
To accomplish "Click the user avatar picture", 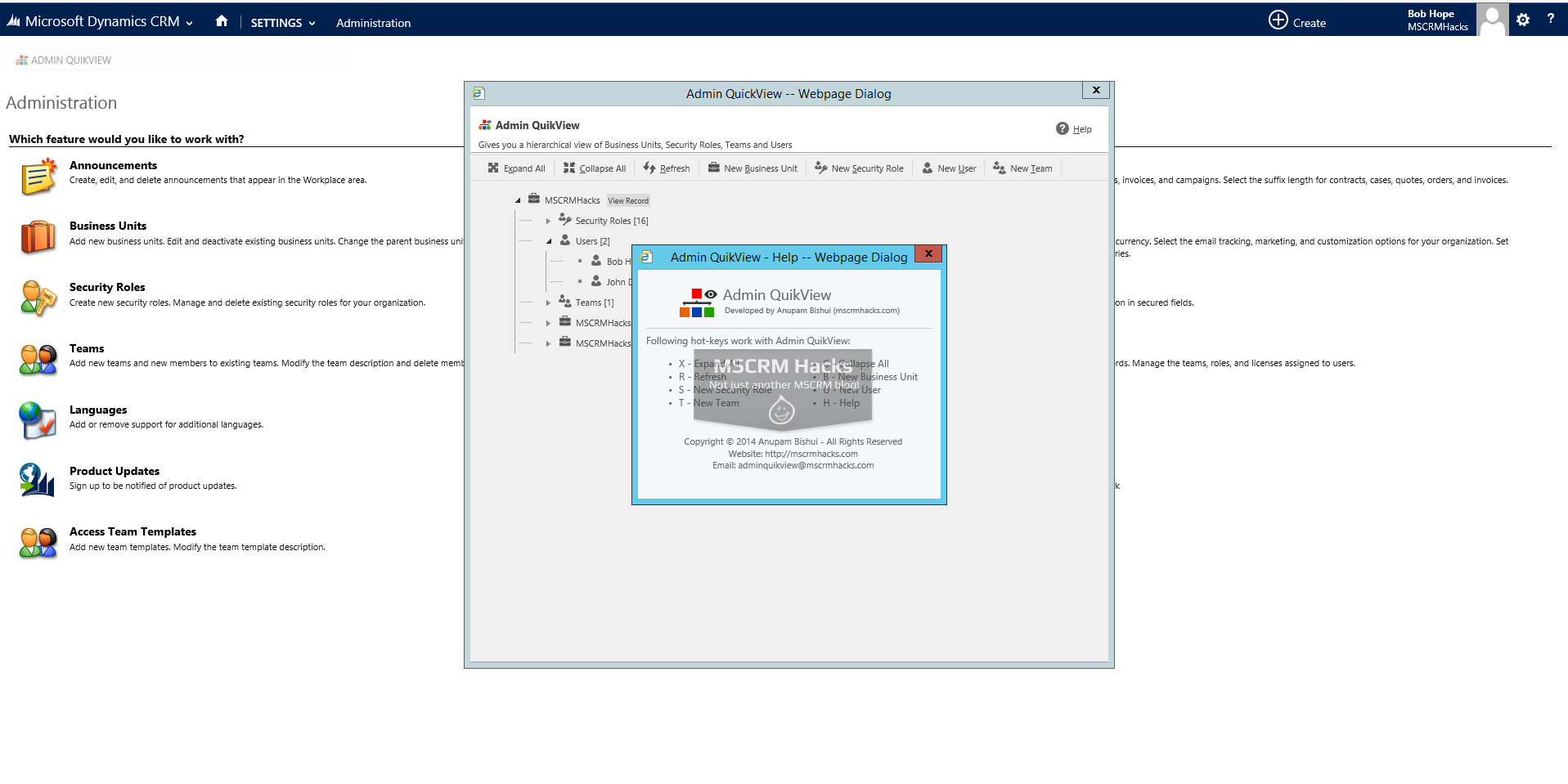I will (x=1492, y=20).
